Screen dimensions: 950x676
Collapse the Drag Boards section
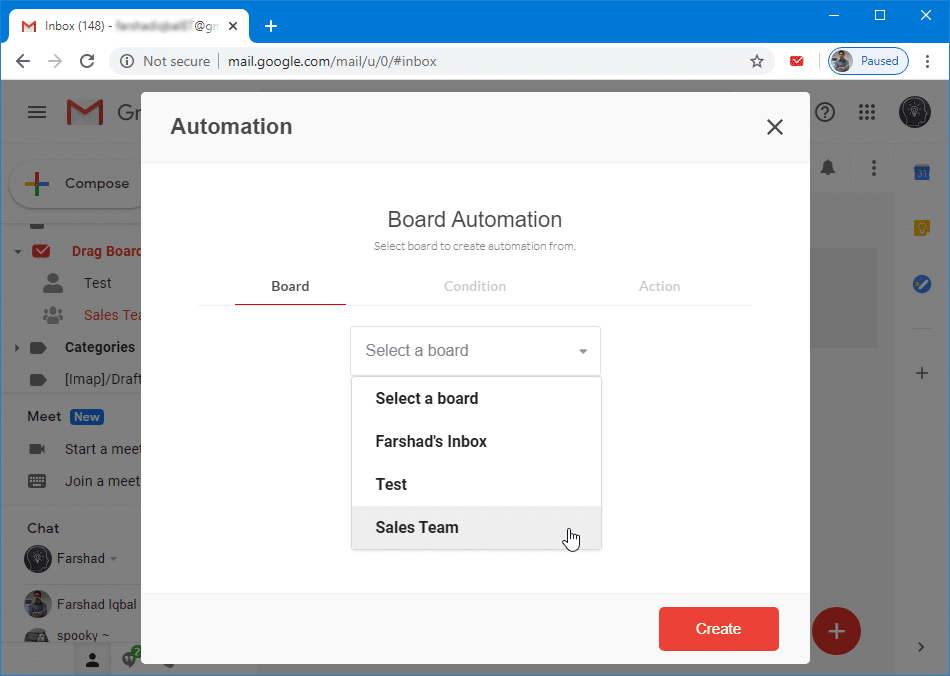click(17, 252)
